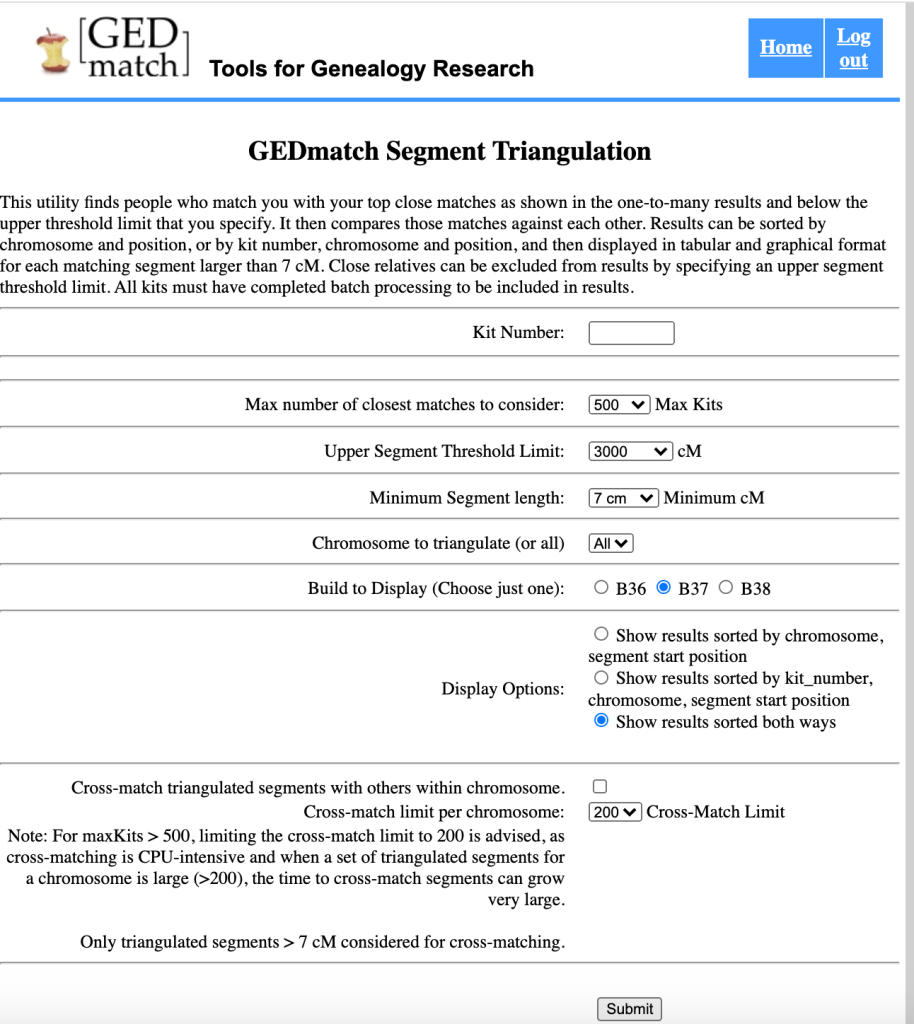Select the B37 build radio button
The height and width of the screenshot is (1024, 914).
663,588
